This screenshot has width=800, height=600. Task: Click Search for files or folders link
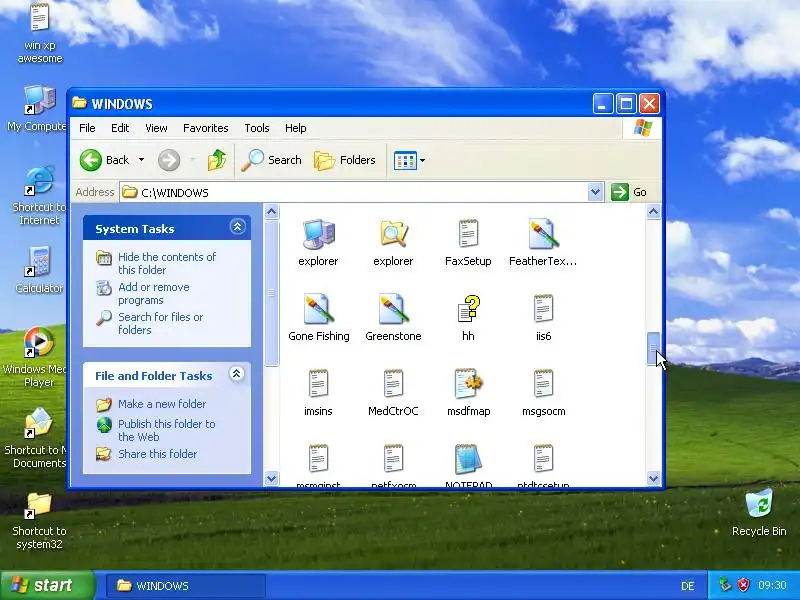(160, 323)
